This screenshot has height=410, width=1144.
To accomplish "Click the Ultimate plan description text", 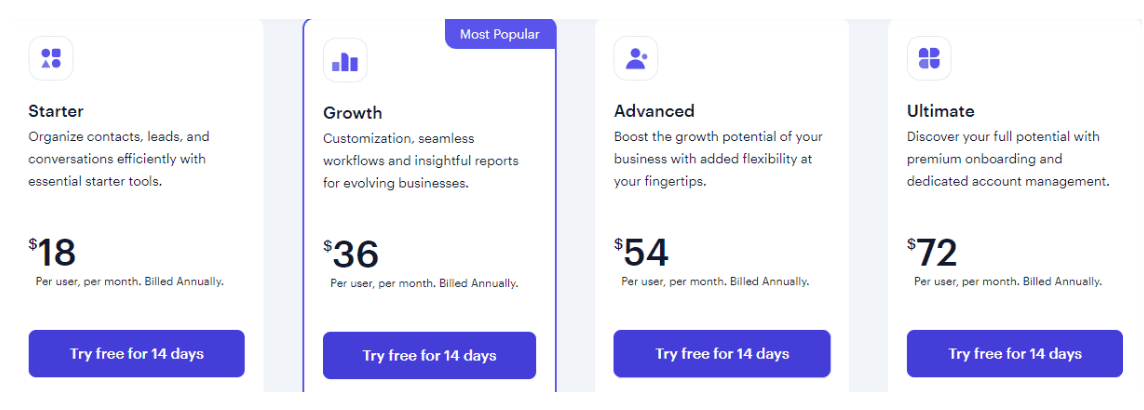I will pos(1008,158).
